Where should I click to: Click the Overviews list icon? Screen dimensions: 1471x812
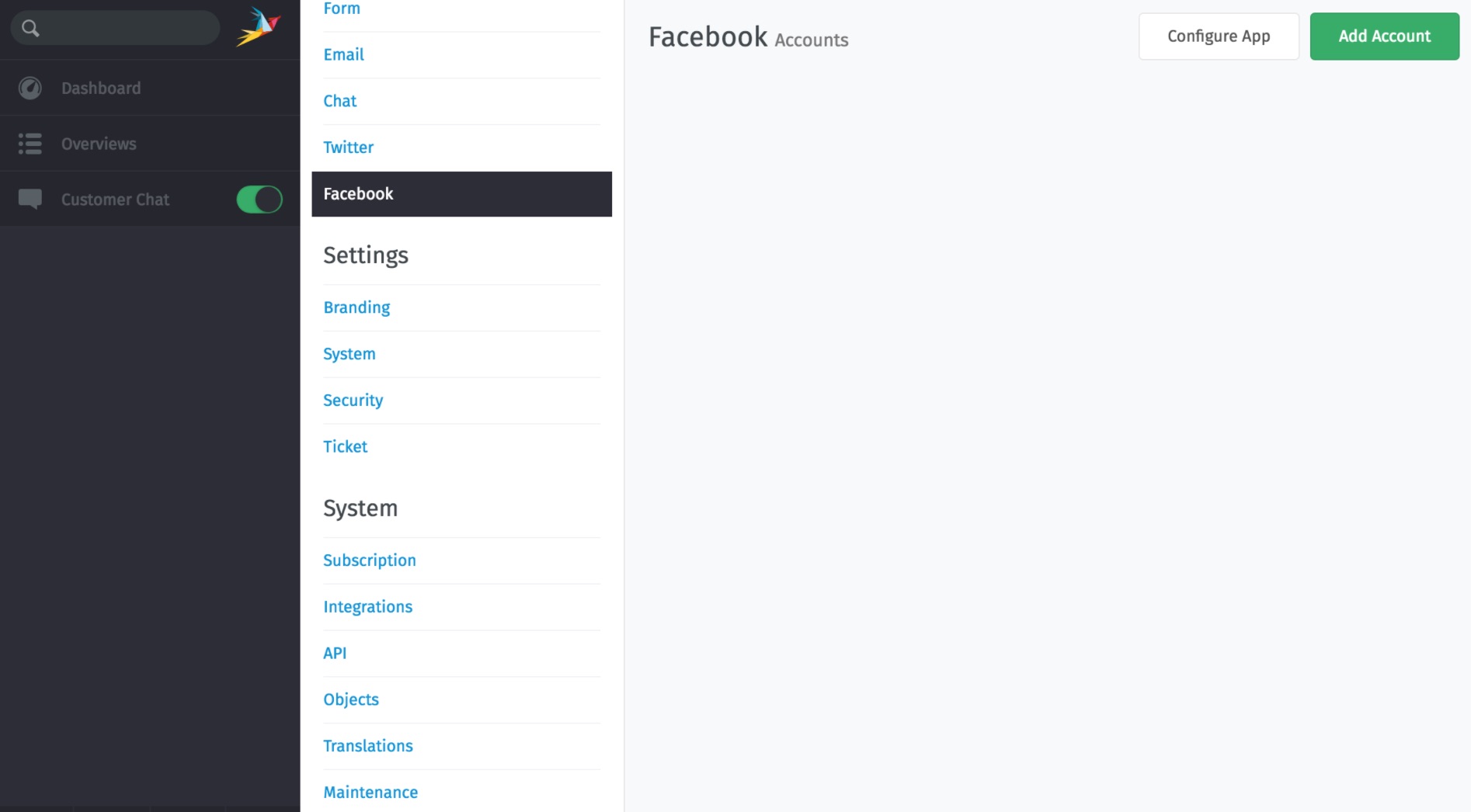click(30, 144)
